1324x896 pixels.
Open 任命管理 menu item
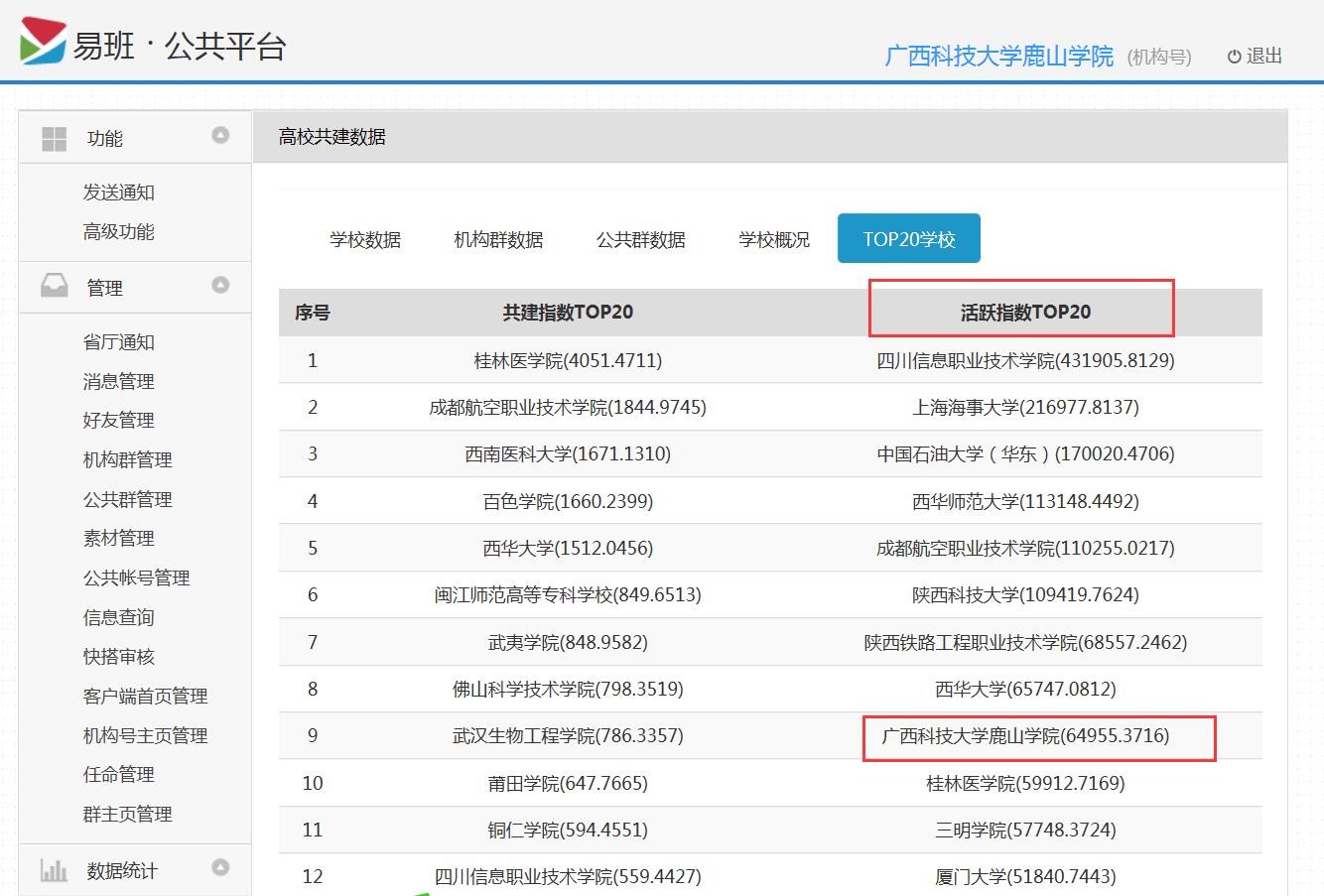119,775
